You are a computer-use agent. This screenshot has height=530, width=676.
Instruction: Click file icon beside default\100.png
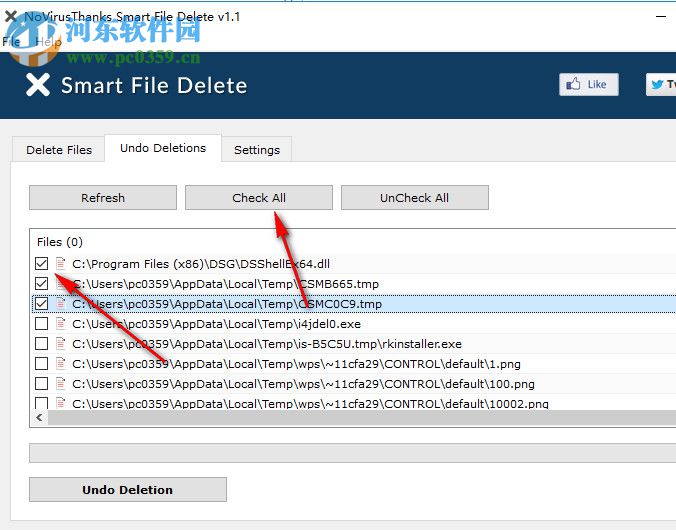pos(60,383)
